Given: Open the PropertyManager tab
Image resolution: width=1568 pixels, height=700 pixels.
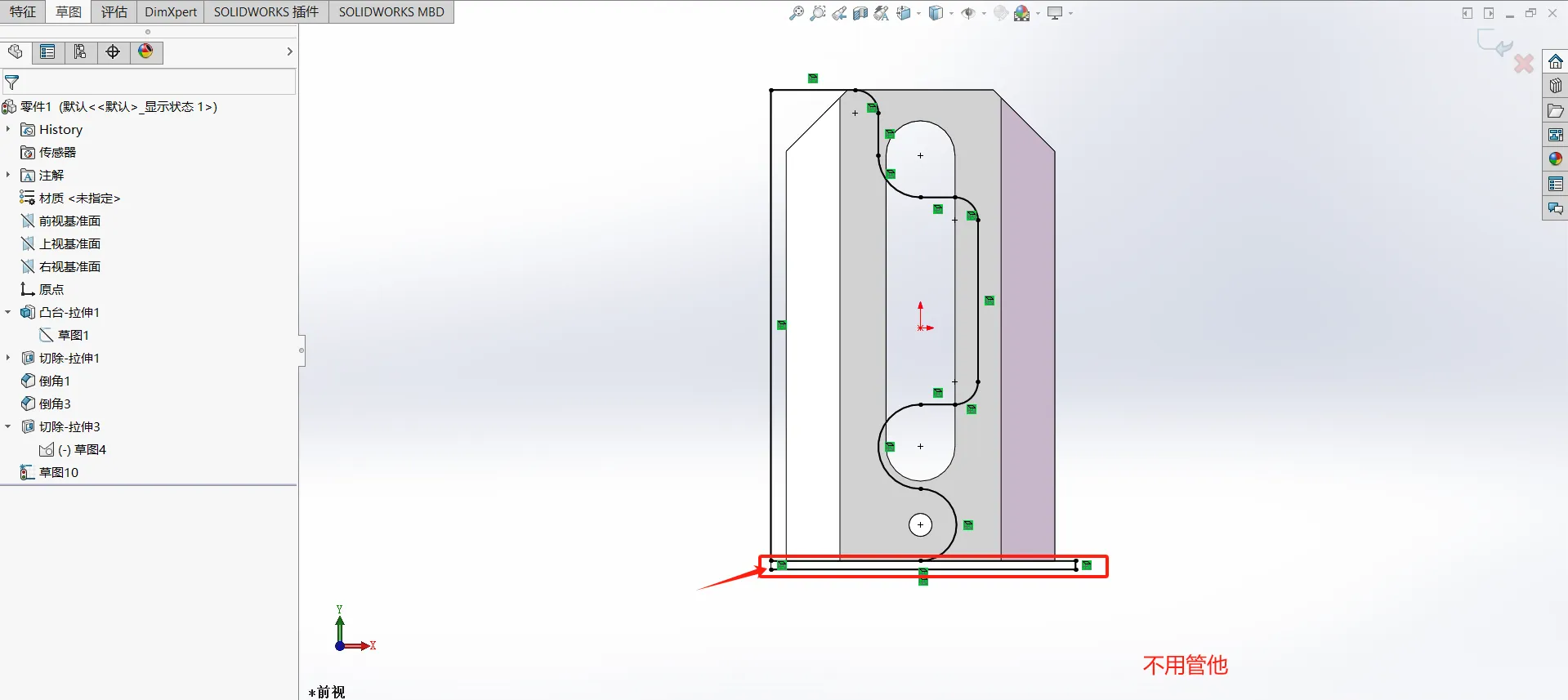Looking at the screenshot, I should click(48, 52).
